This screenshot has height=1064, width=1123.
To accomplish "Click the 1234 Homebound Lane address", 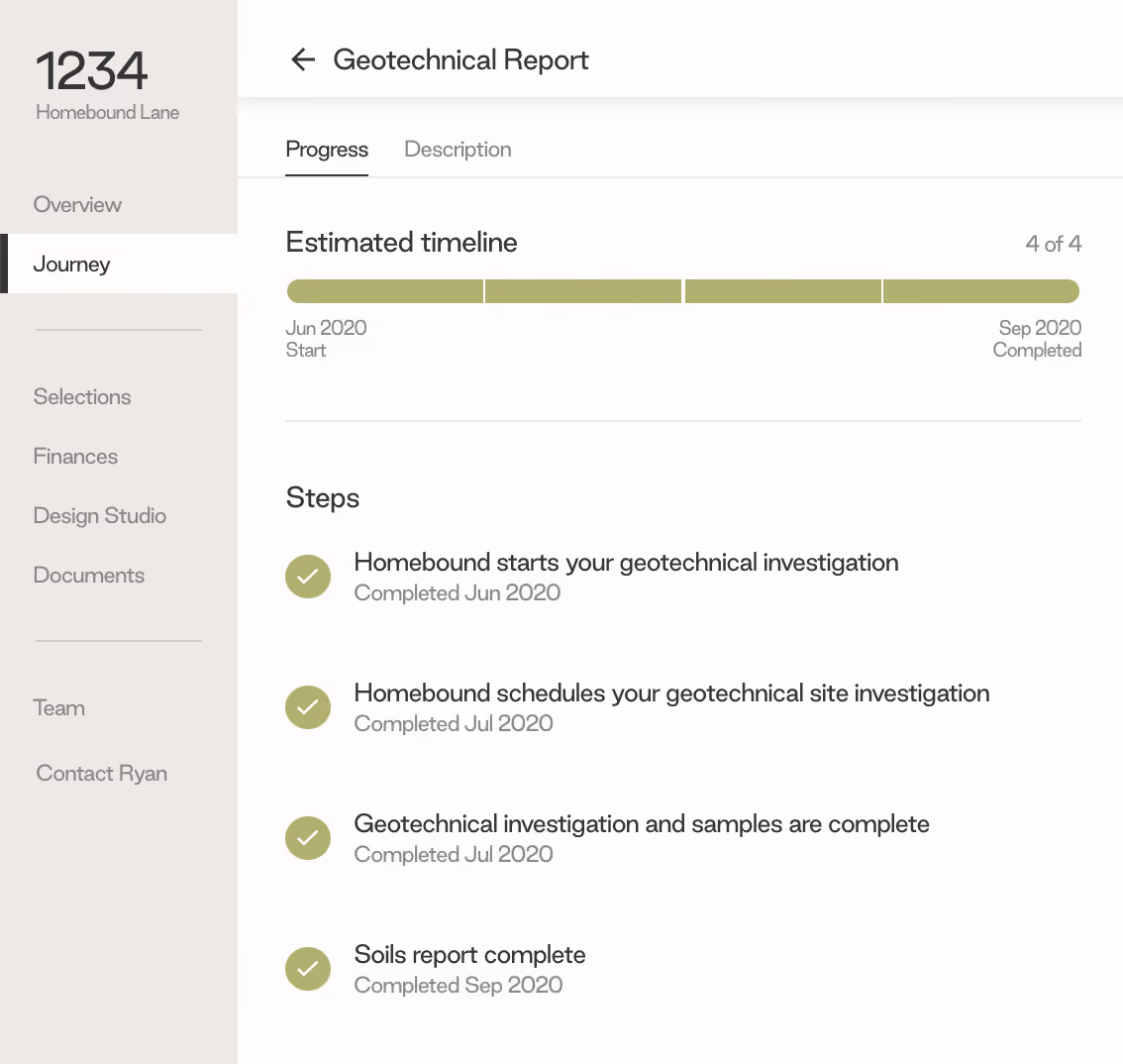I will point(107,83).
